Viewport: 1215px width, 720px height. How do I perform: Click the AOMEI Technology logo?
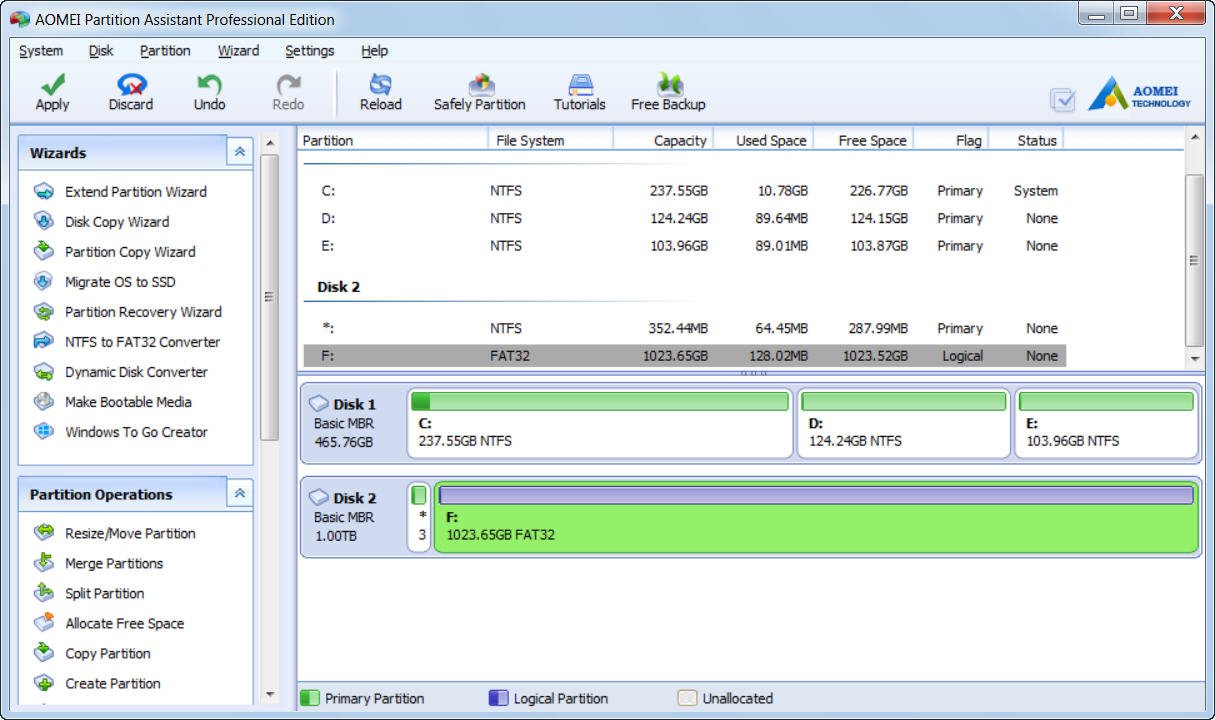coord(1140,93)
